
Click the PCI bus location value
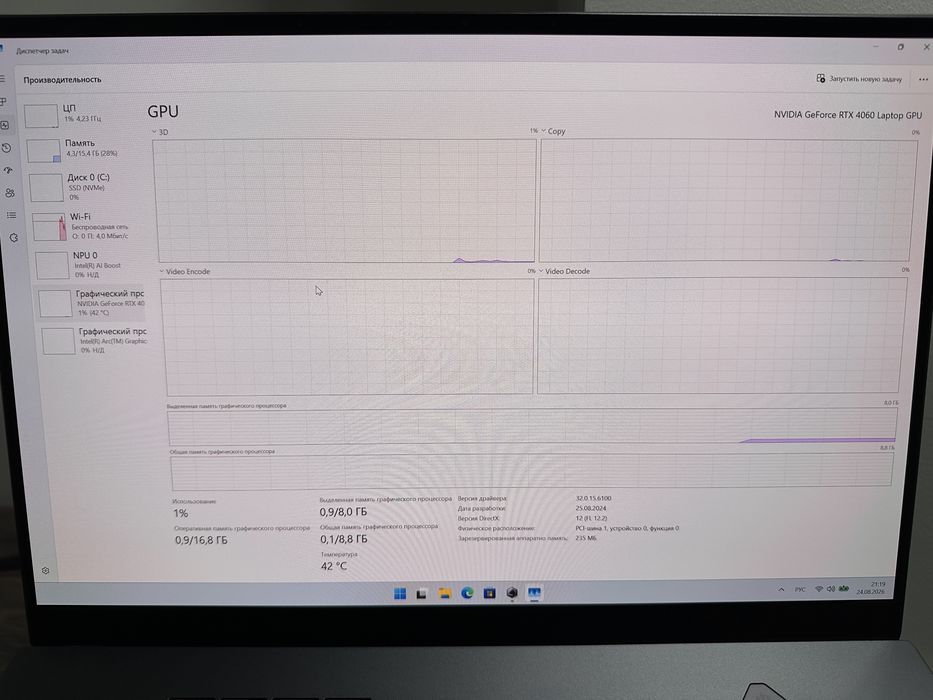(x=627, y=528)
